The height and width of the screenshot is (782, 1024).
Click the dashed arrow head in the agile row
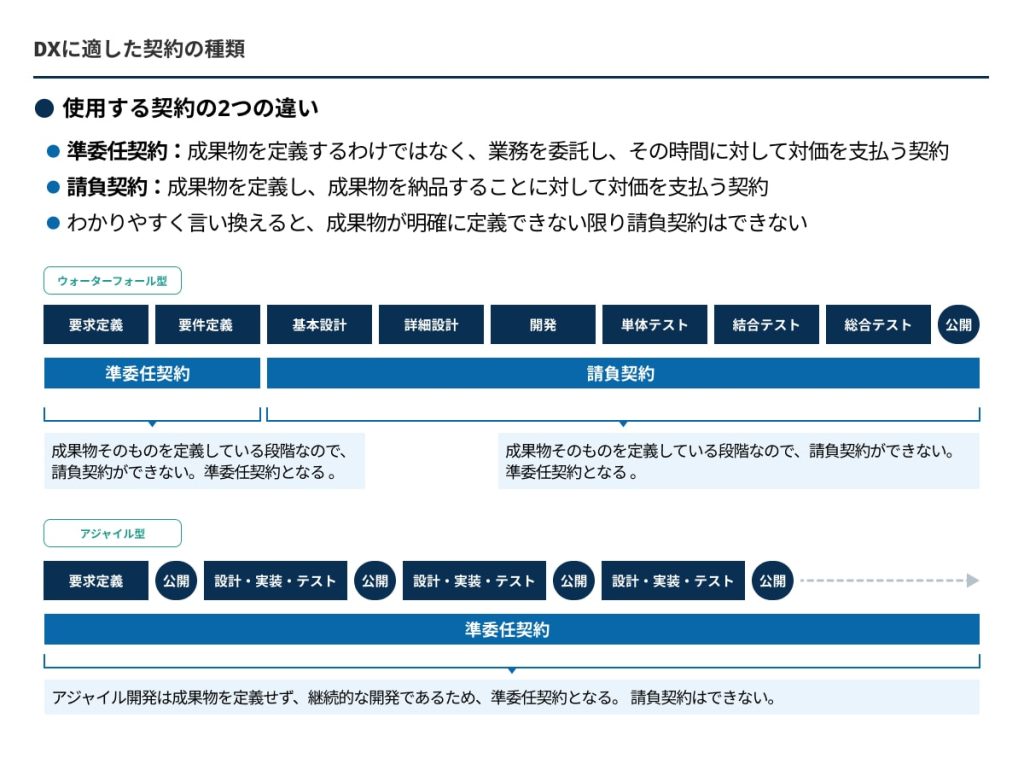point(972,581)
